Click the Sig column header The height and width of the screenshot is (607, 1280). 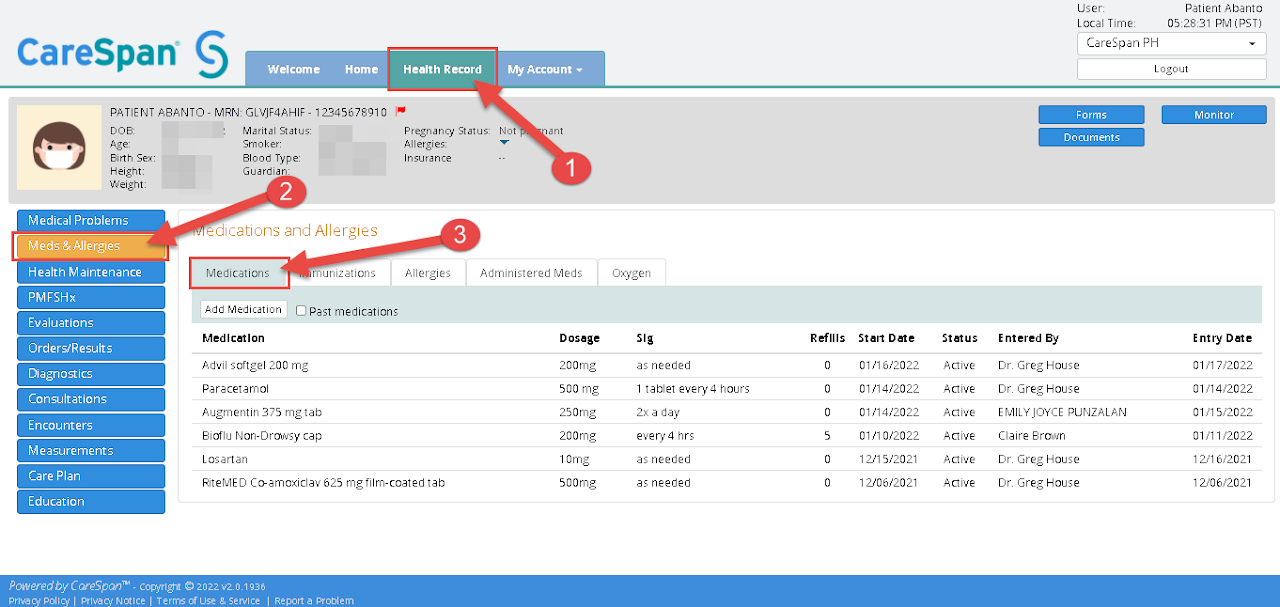coord(644,338)
